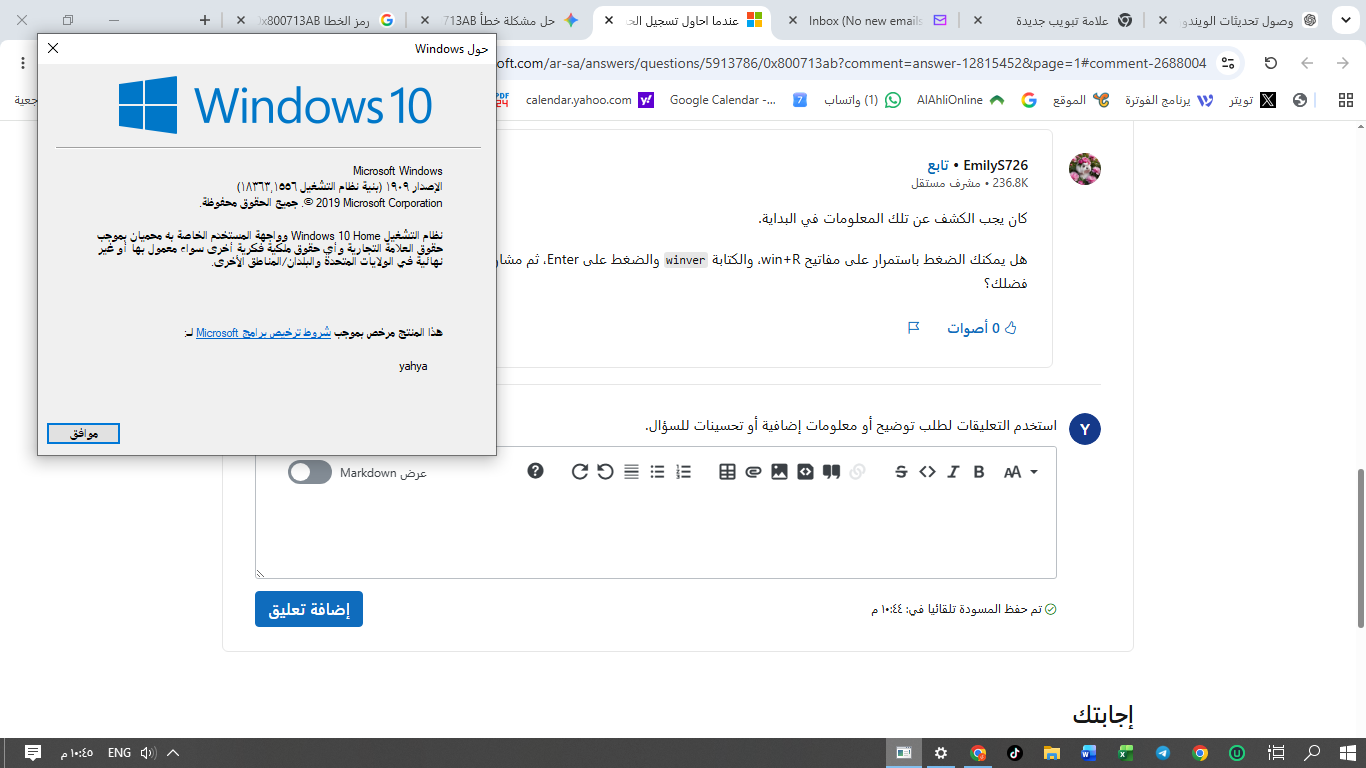Viewport: 1366px width, 768px height.
Task: Switch to the وصول تحديثات الويندو tab
Action: pos(1237,20)
